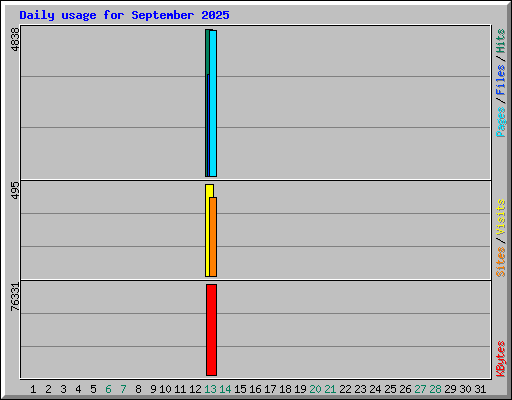Click the 'Hits' legend label
The width and height of the screenshot is (512, 400).
coord(501,41)
